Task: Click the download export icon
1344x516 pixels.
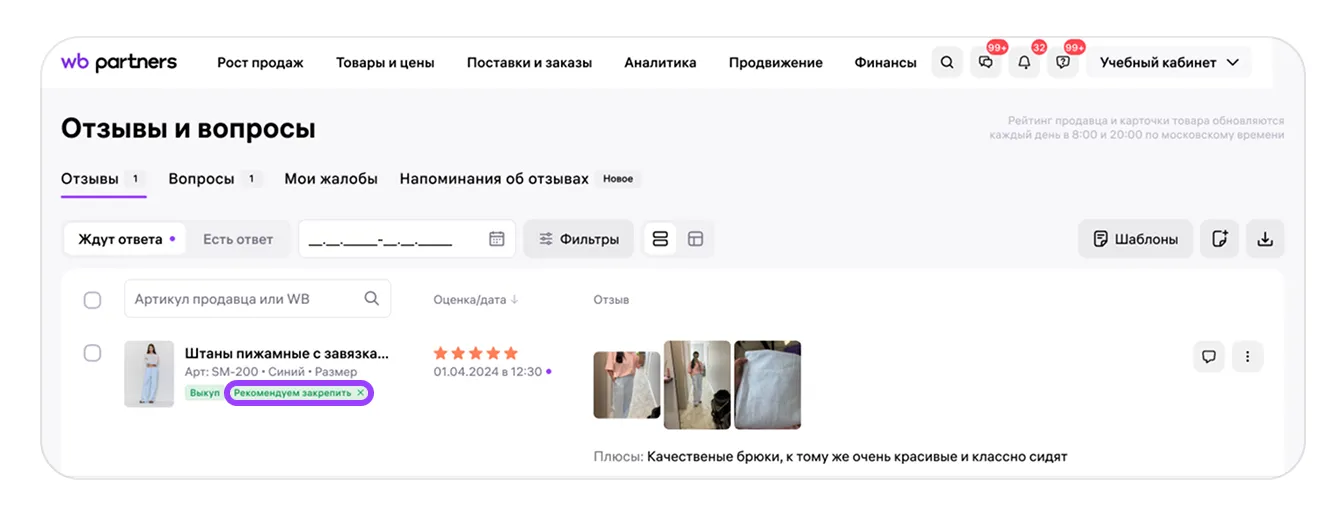Action: coord(1265,239)
